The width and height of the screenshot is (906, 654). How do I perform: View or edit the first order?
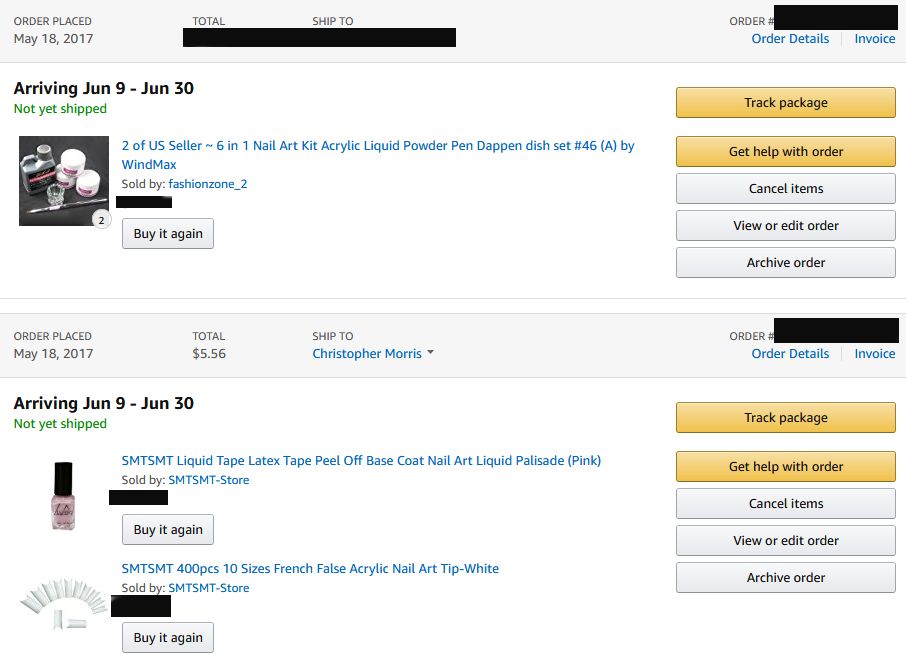(x=785, y=226)
